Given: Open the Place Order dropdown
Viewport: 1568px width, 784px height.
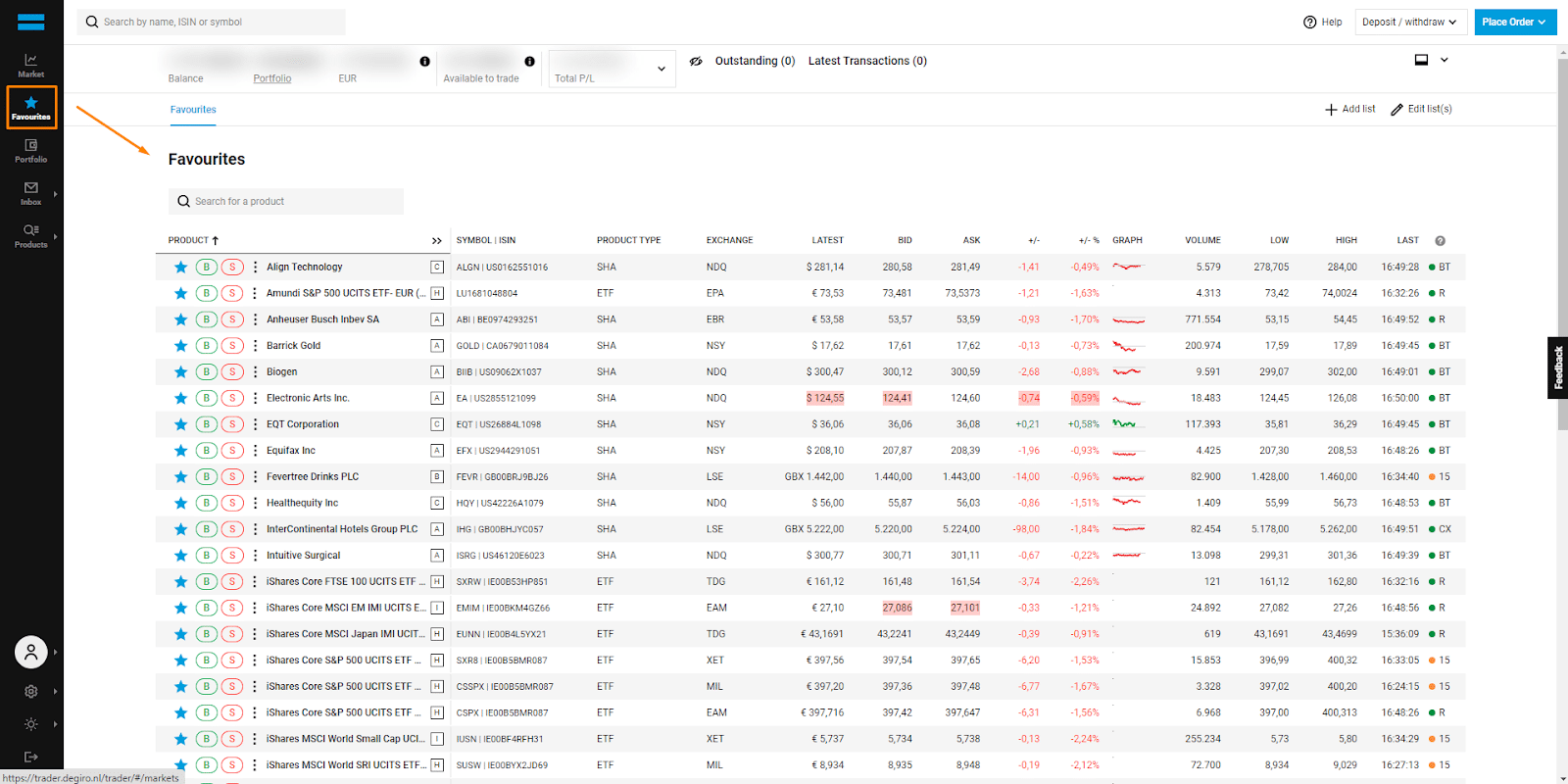Looking at the screenshot, I should coord(1515,22).
